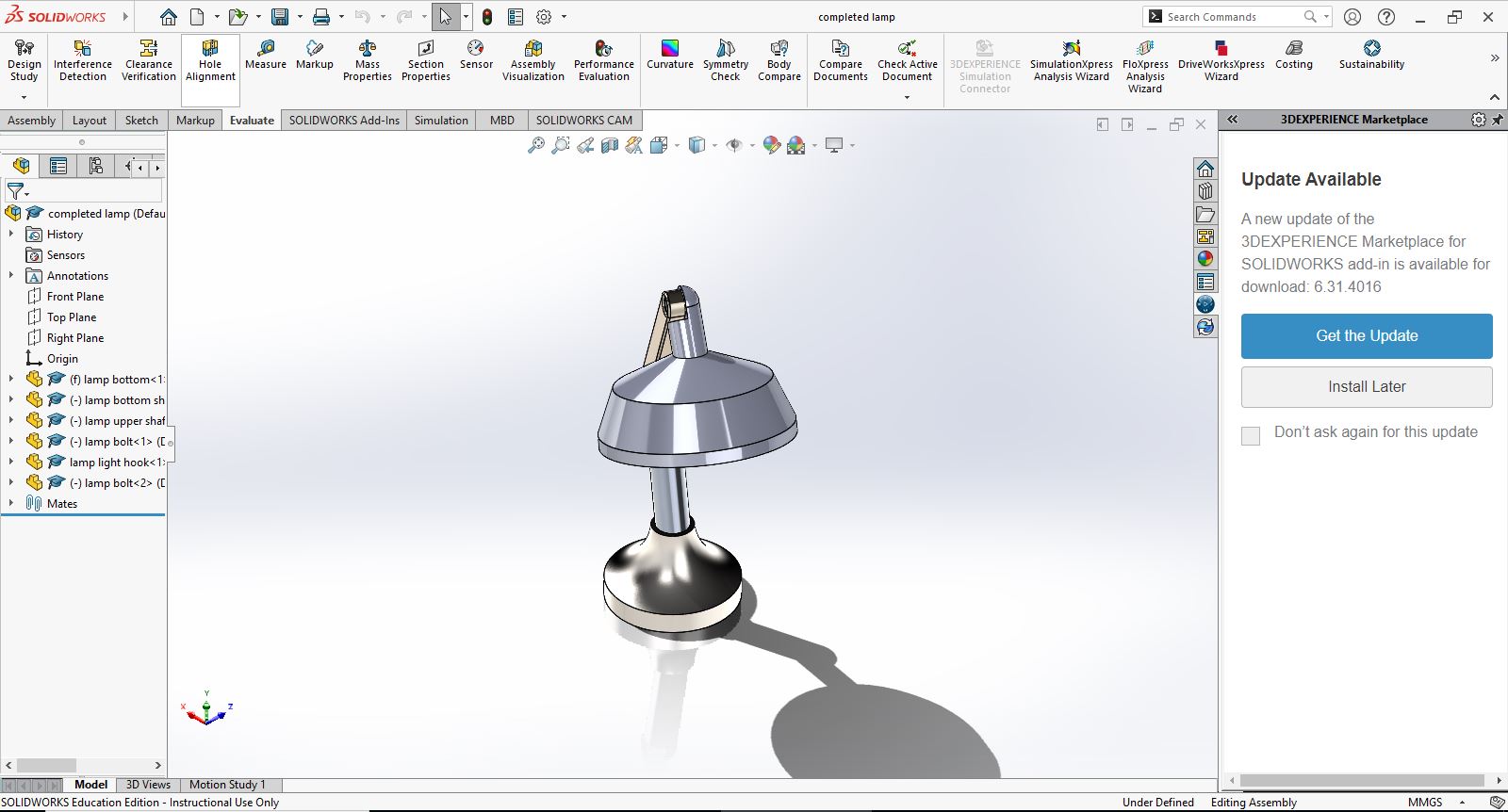The height and width of the screenshot is (812, 1508).
Task: Activate the Hole Alignment tool
Action: coord(210,60)
